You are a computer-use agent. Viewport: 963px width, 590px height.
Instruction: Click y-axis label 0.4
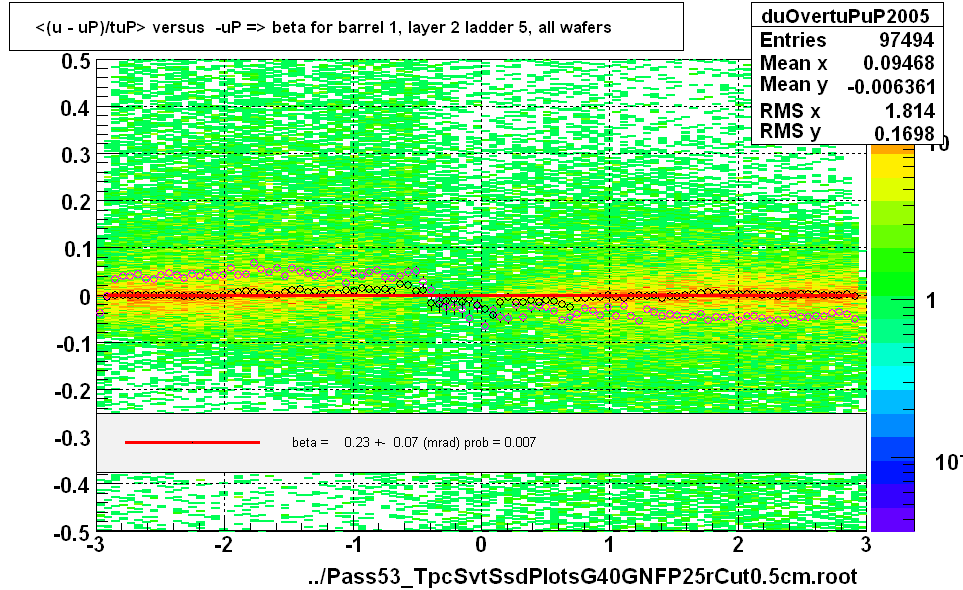(76, 109)
